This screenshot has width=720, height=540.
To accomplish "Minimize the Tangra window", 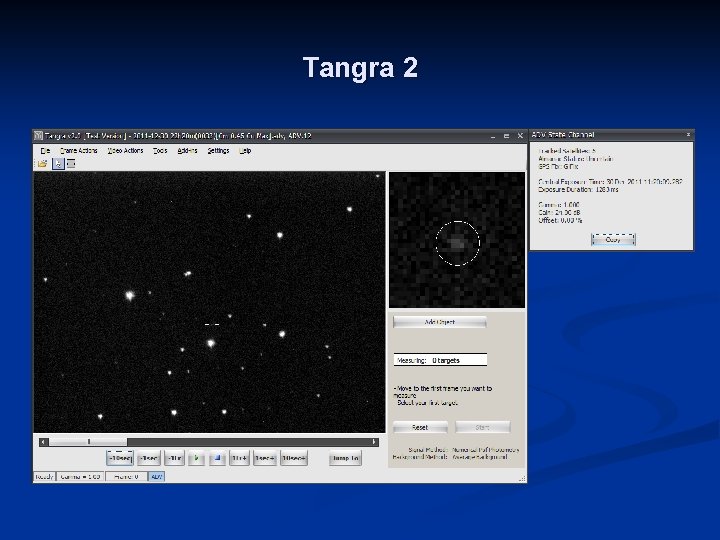I will coord(493,136).
